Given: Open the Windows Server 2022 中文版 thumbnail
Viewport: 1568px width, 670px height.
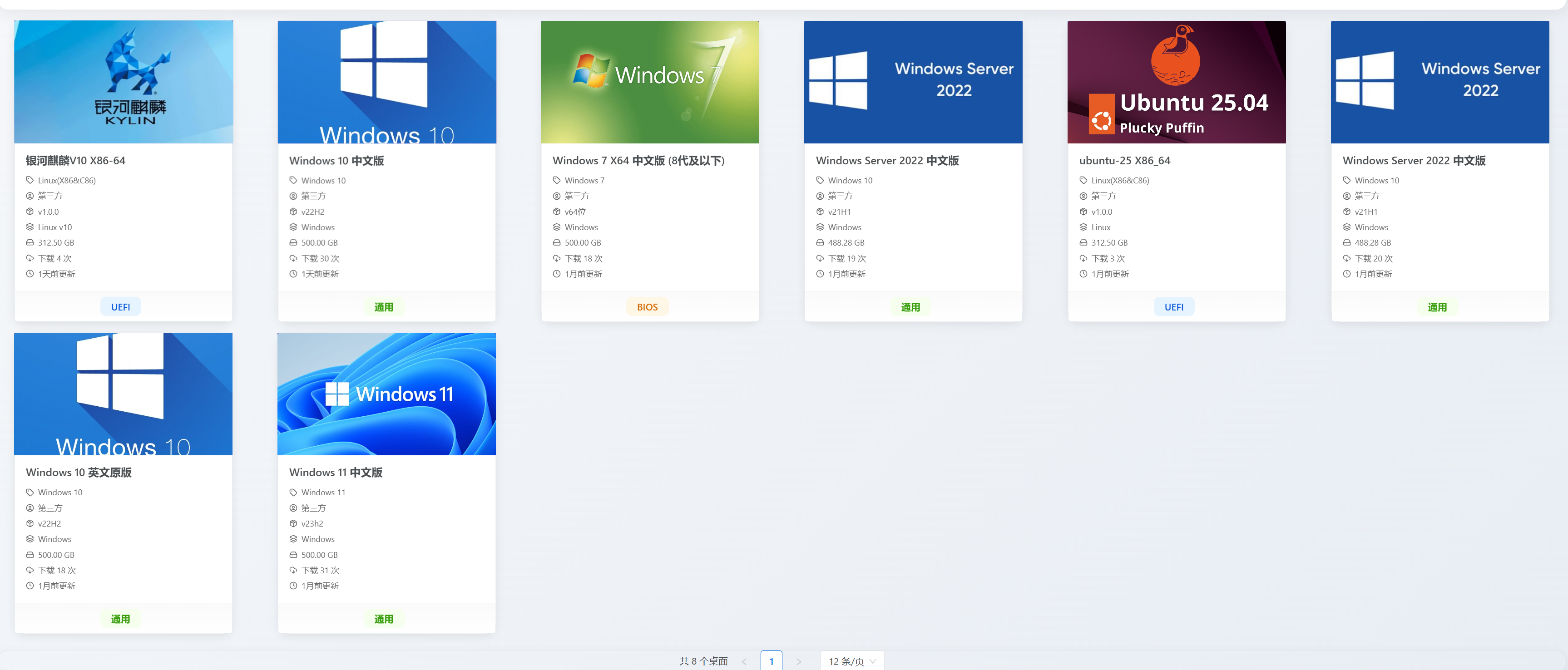Looking at the screenshot, I should pos(913,82).
